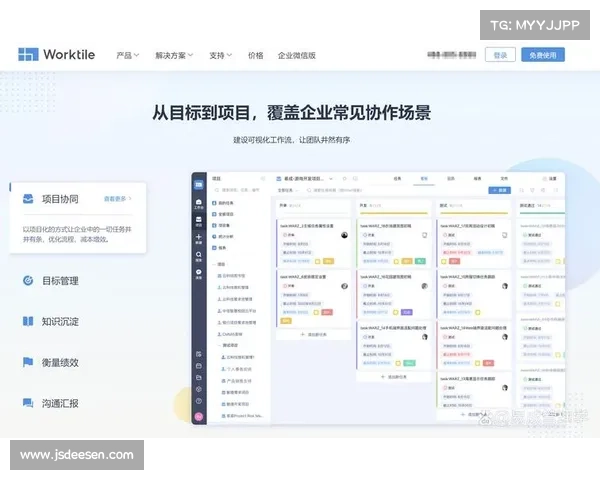Follow the 查看更多 link
This screenshot has width=600, height=480.
point(117,199)
